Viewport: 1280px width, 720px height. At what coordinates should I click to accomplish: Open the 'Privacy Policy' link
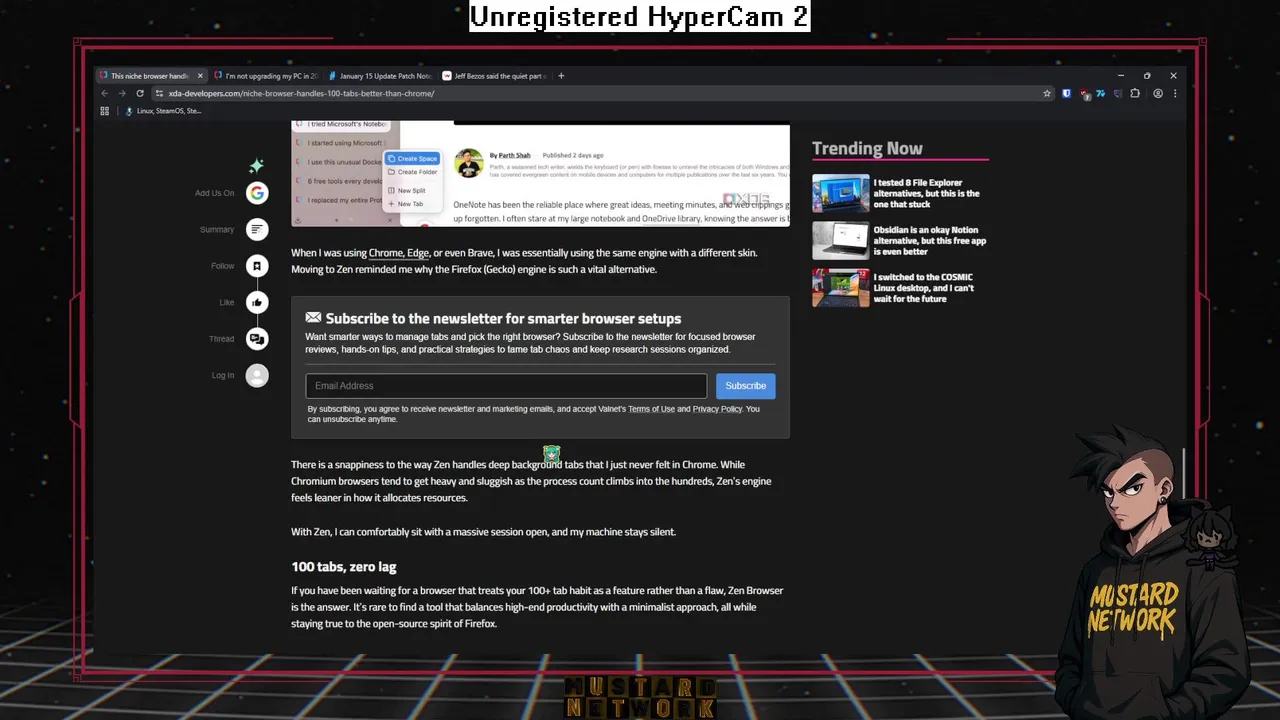tap(717, 409)
